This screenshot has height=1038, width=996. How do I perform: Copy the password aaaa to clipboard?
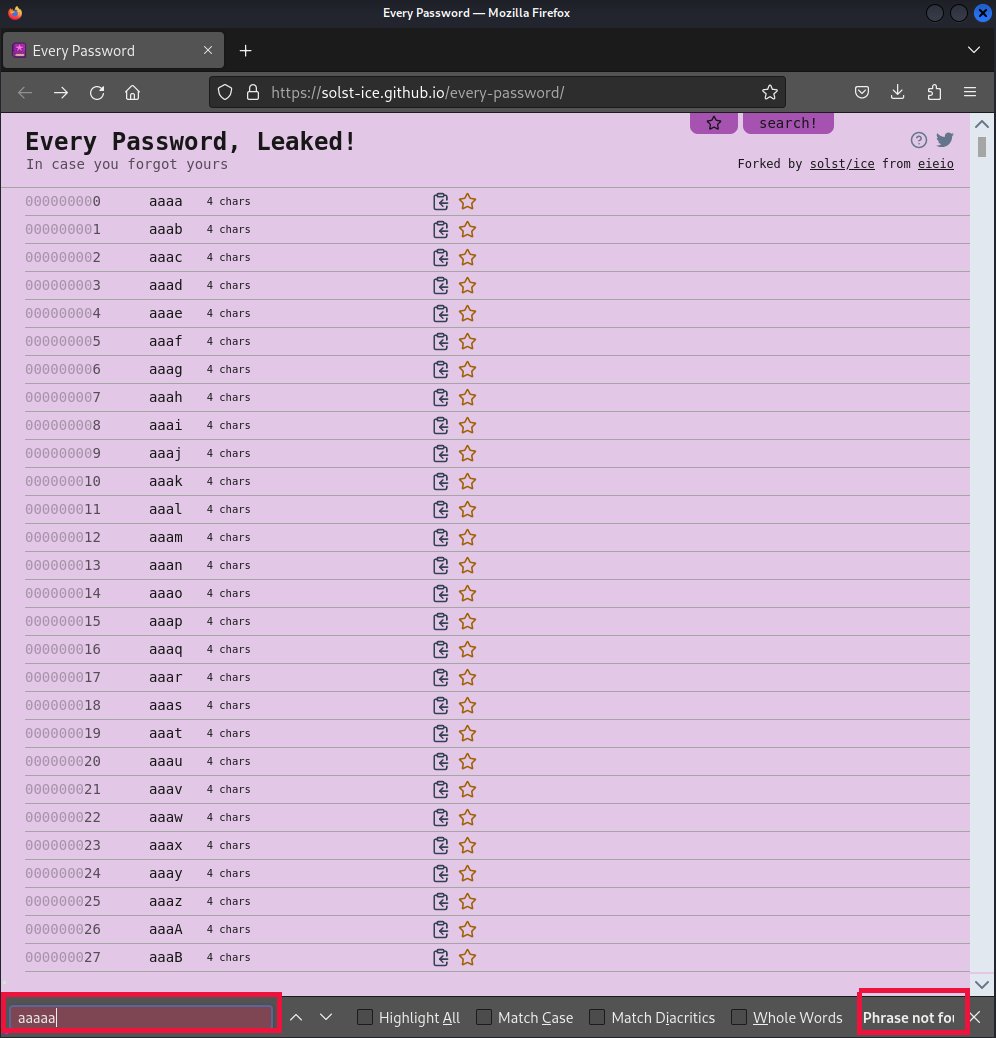coord(440,201)
